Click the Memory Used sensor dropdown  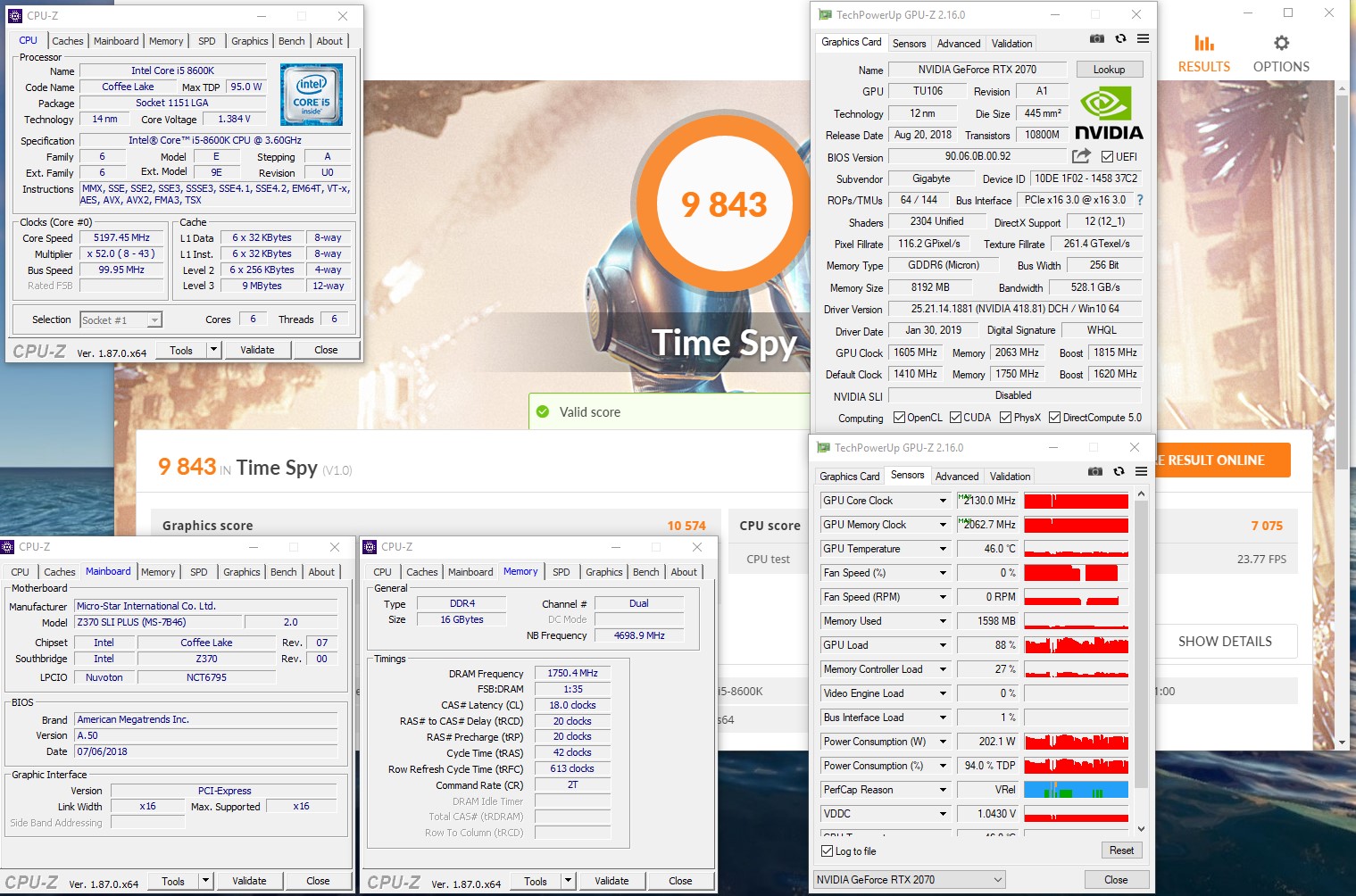(943, 621)
